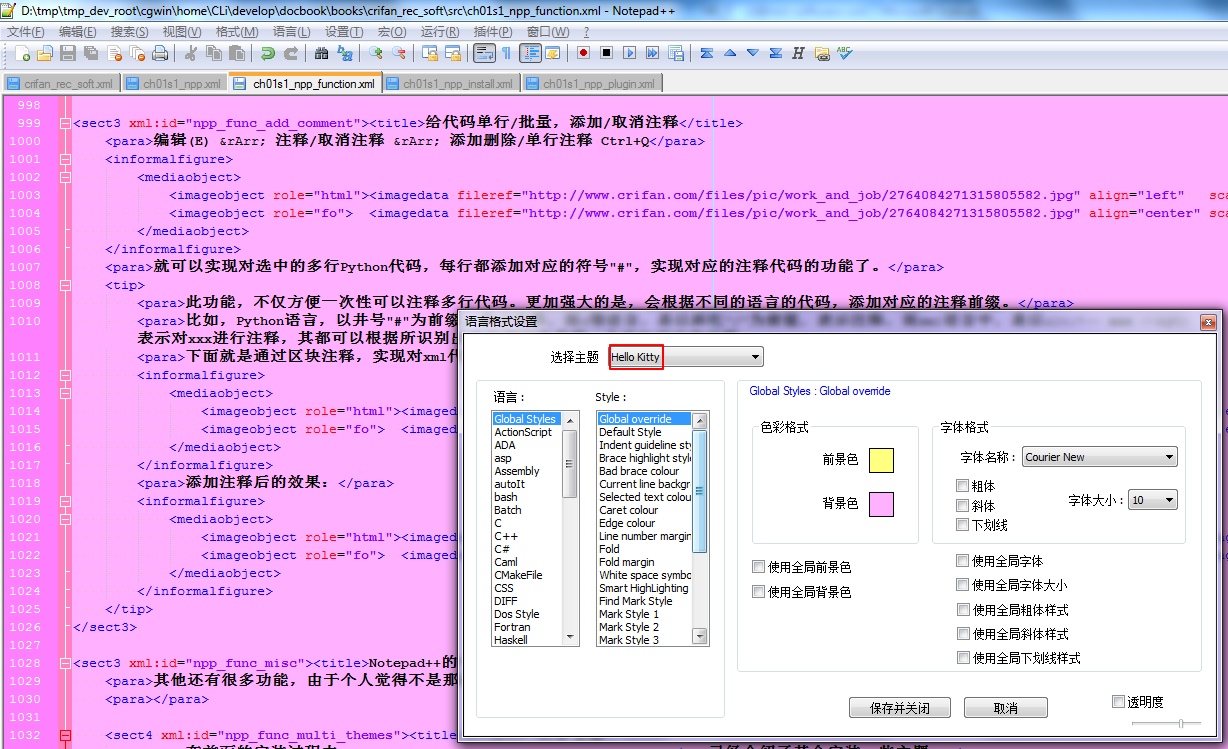Enable the 斜体 italic checkbox
Screen dimensions: 1228x749
[x=962, y=505]
